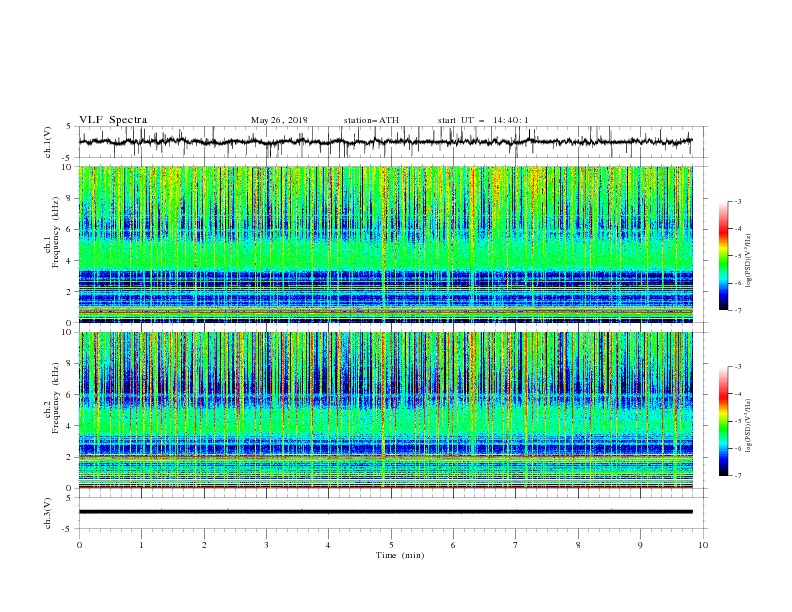
Task: Click the "station=ATH" header label
Action: (x=371, y=120)
